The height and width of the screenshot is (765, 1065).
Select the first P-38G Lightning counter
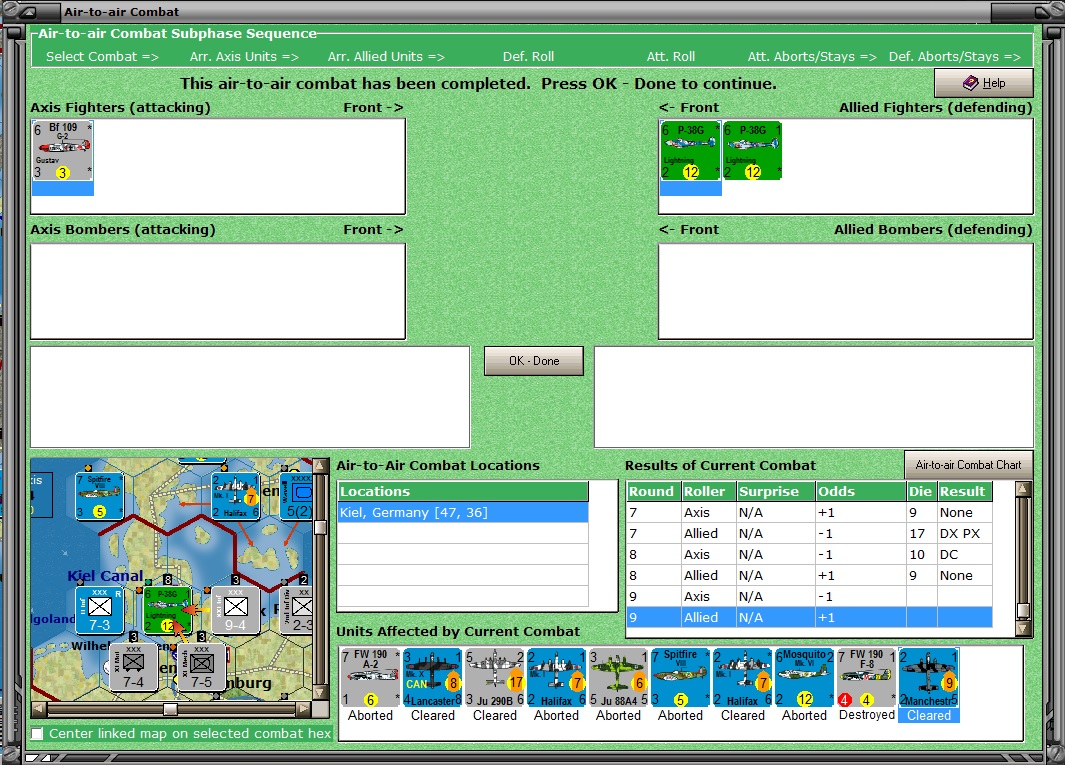click(690, 151)
